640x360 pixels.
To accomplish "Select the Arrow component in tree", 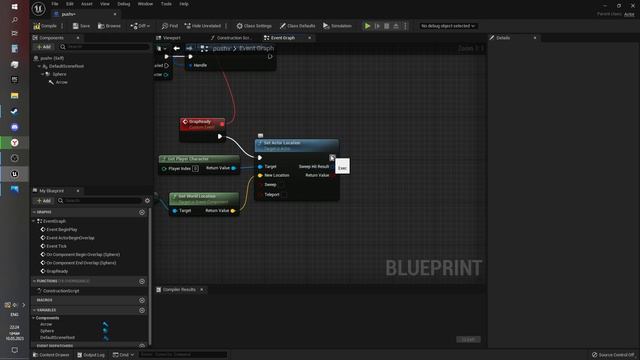I will click(62, 82).
